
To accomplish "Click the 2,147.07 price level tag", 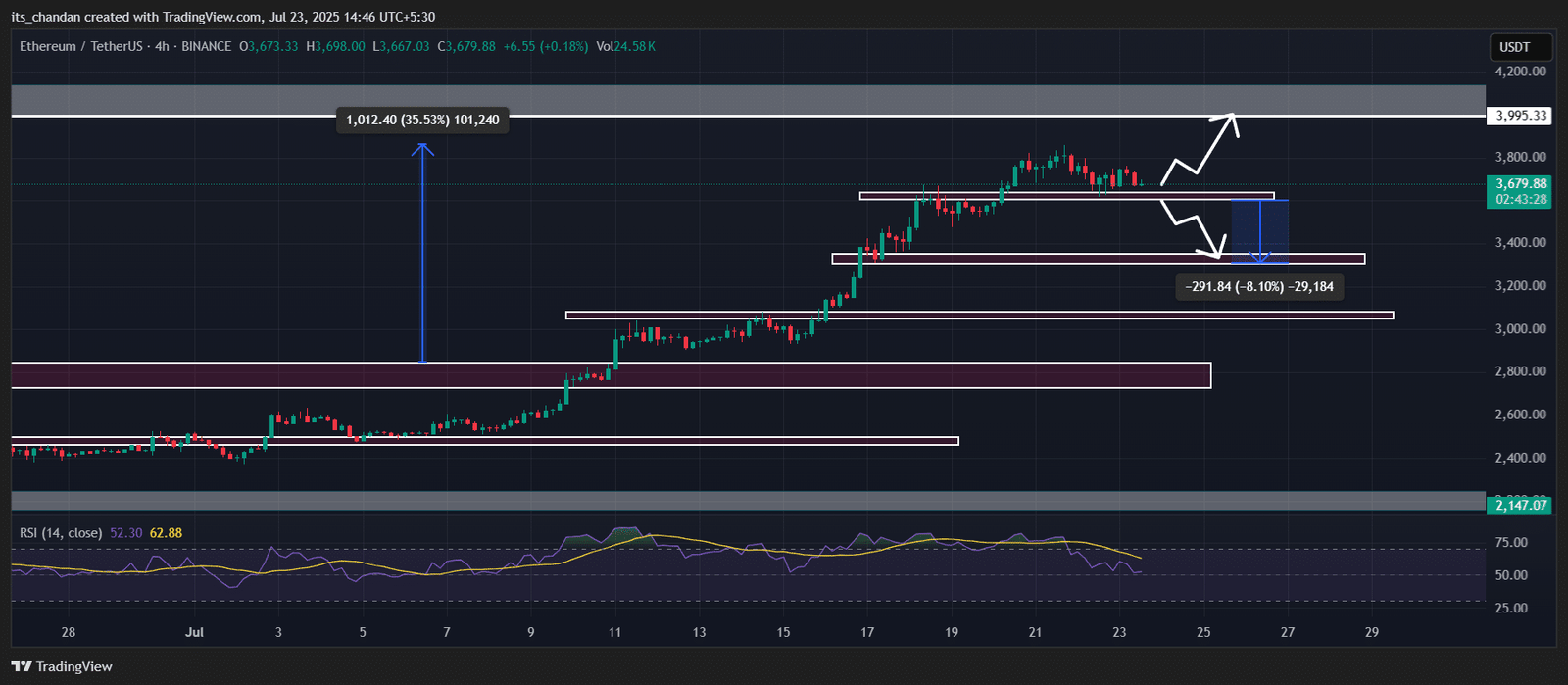I will tap(1521, 506).
